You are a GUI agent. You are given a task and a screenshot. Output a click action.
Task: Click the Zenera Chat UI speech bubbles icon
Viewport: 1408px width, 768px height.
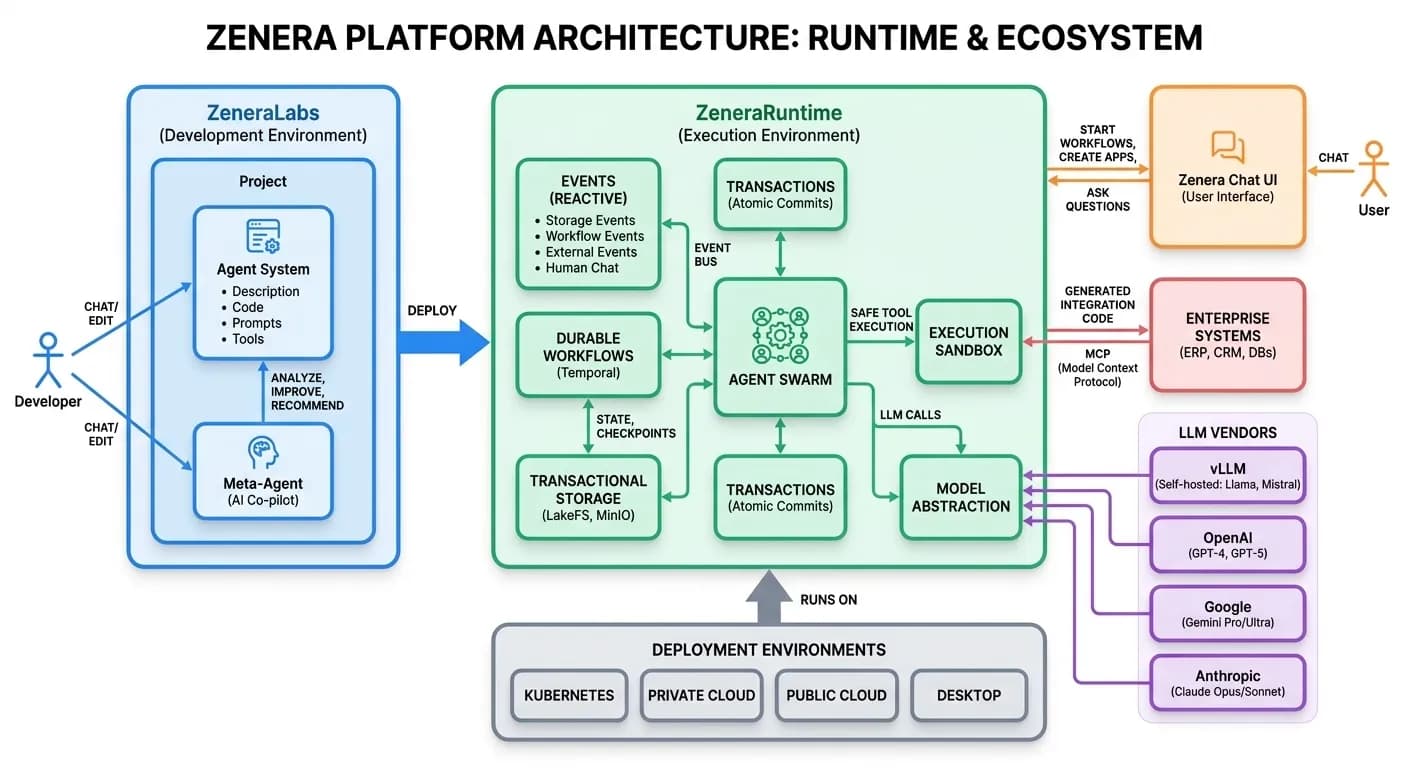tap(1227, 148)
